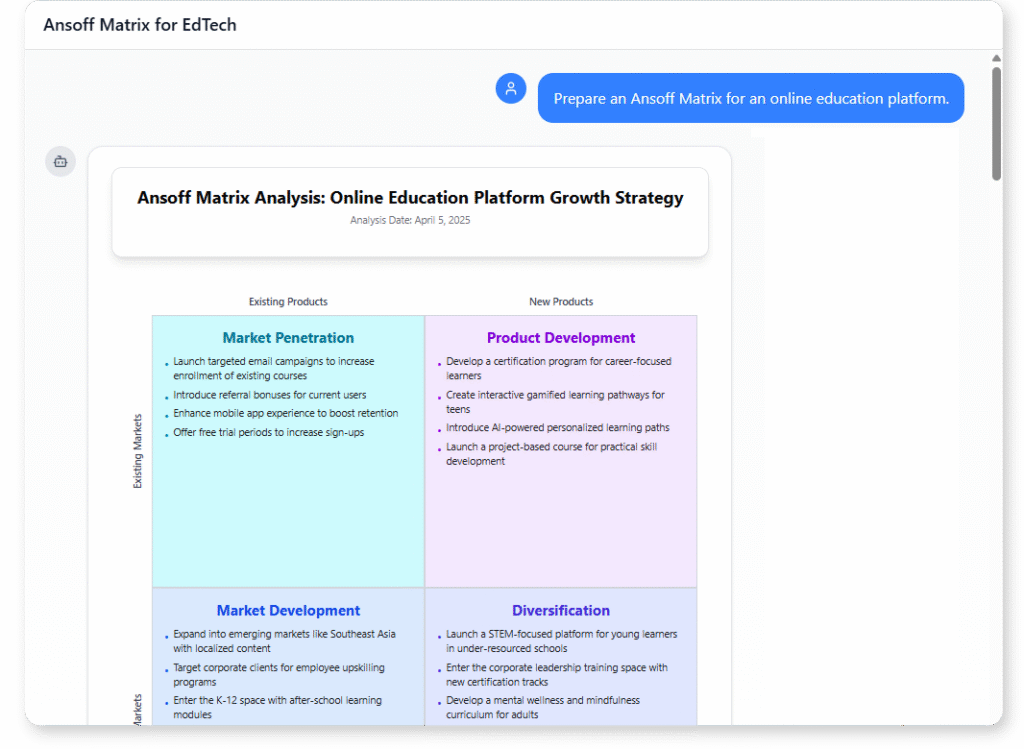Select the Market Penetration quadrant heading
Image resolution: width=1024 pixels, height=749 pixels.
point(288,338)
